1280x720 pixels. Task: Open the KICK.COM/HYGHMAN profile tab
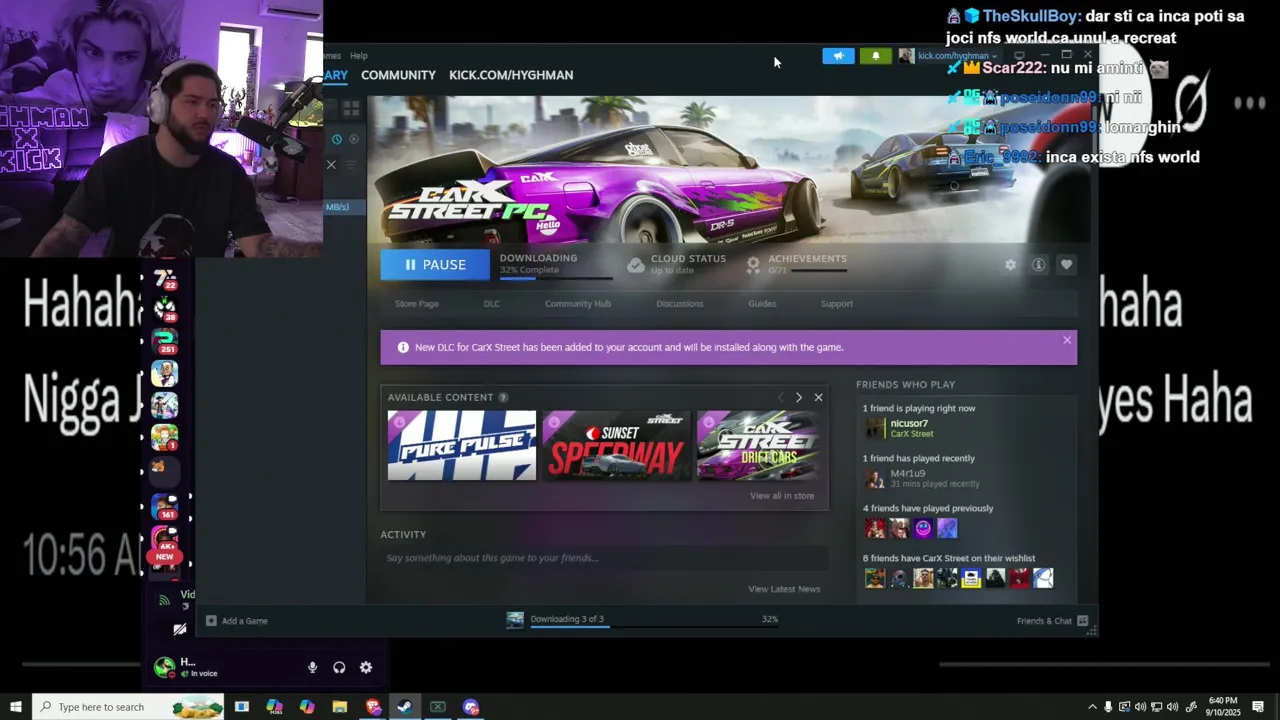click(511, 75)
